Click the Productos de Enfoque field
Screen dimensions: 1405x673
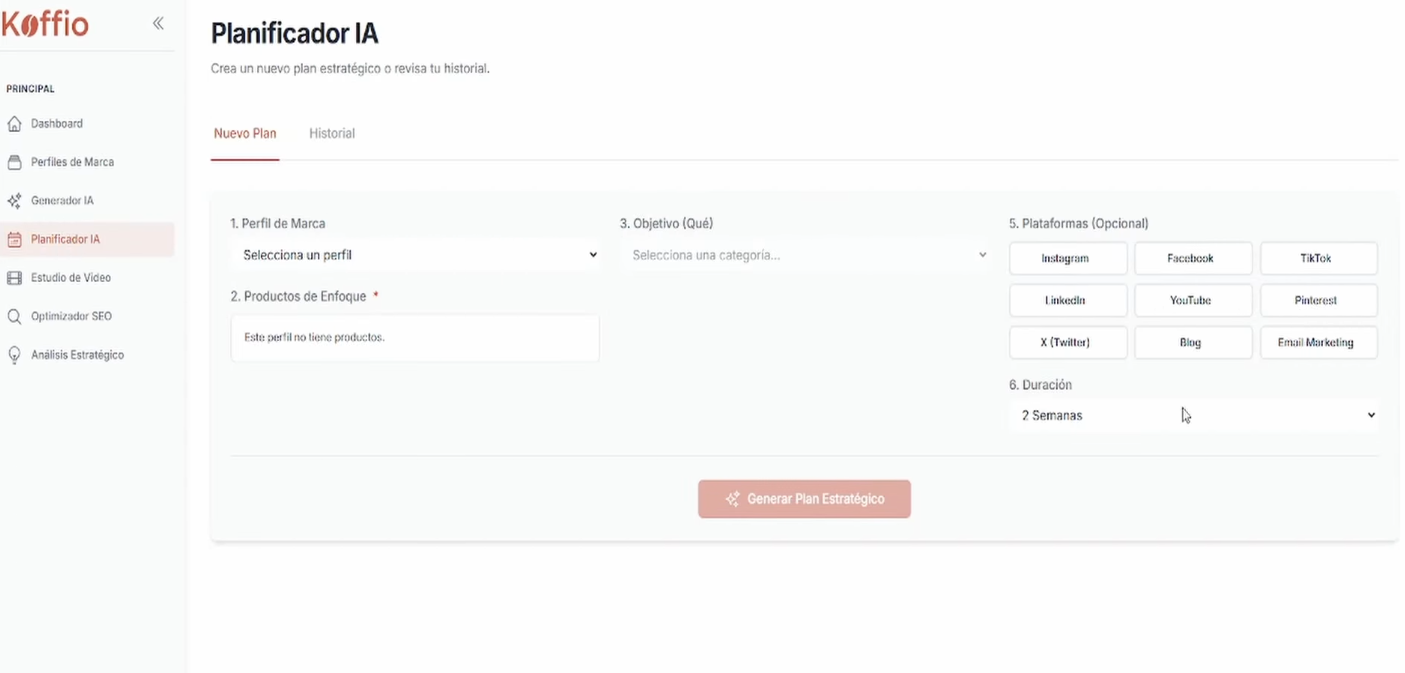click(x=415, y=338)
